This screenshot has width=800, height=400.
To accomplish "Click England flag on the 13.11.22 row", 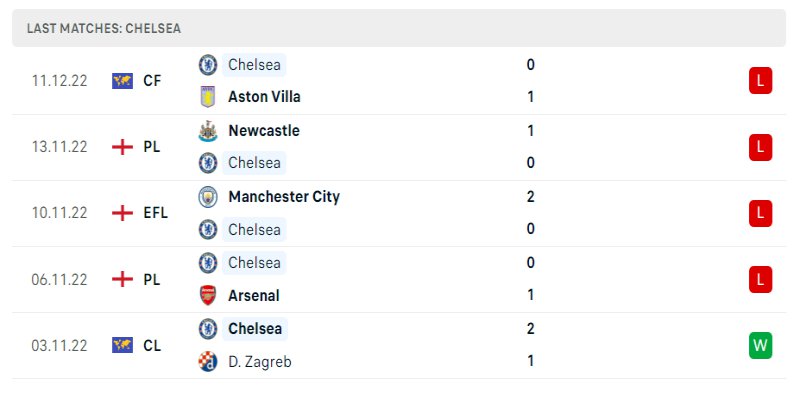I will 122,147.
